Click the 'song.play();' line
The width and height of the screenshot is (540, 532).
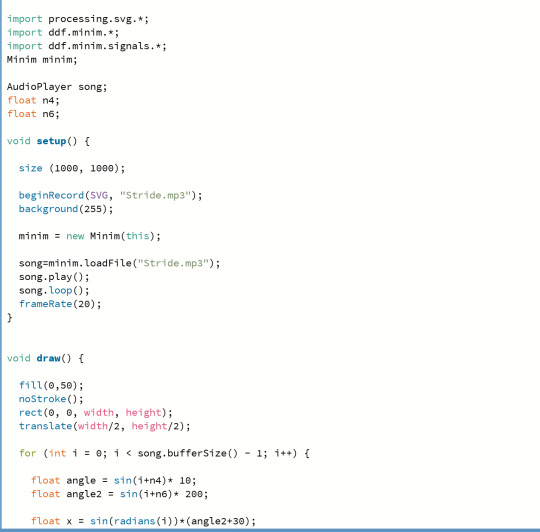point(54,277)
